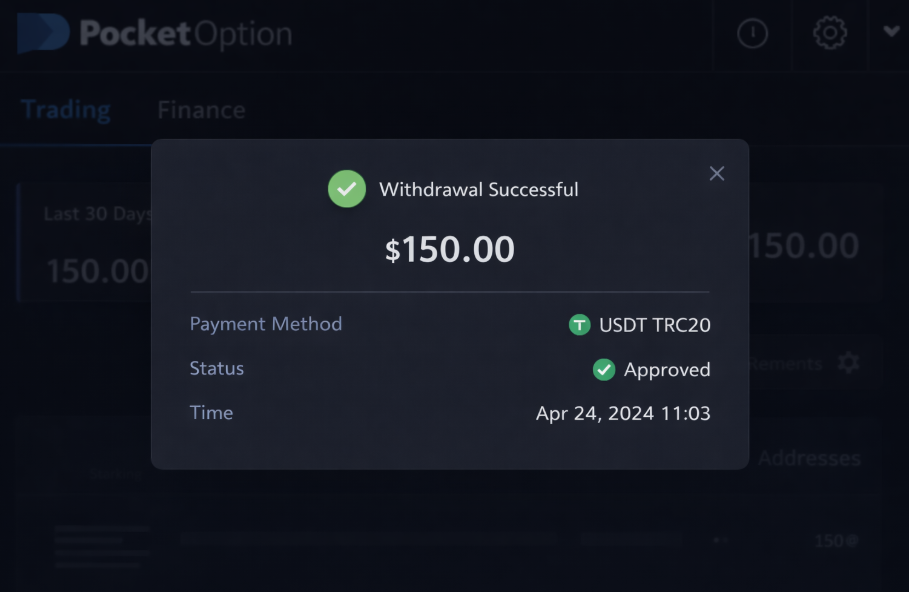Close the Withdrawal Successful dialog
This screenshot has height=592, width=909.
tap(716, 174)
